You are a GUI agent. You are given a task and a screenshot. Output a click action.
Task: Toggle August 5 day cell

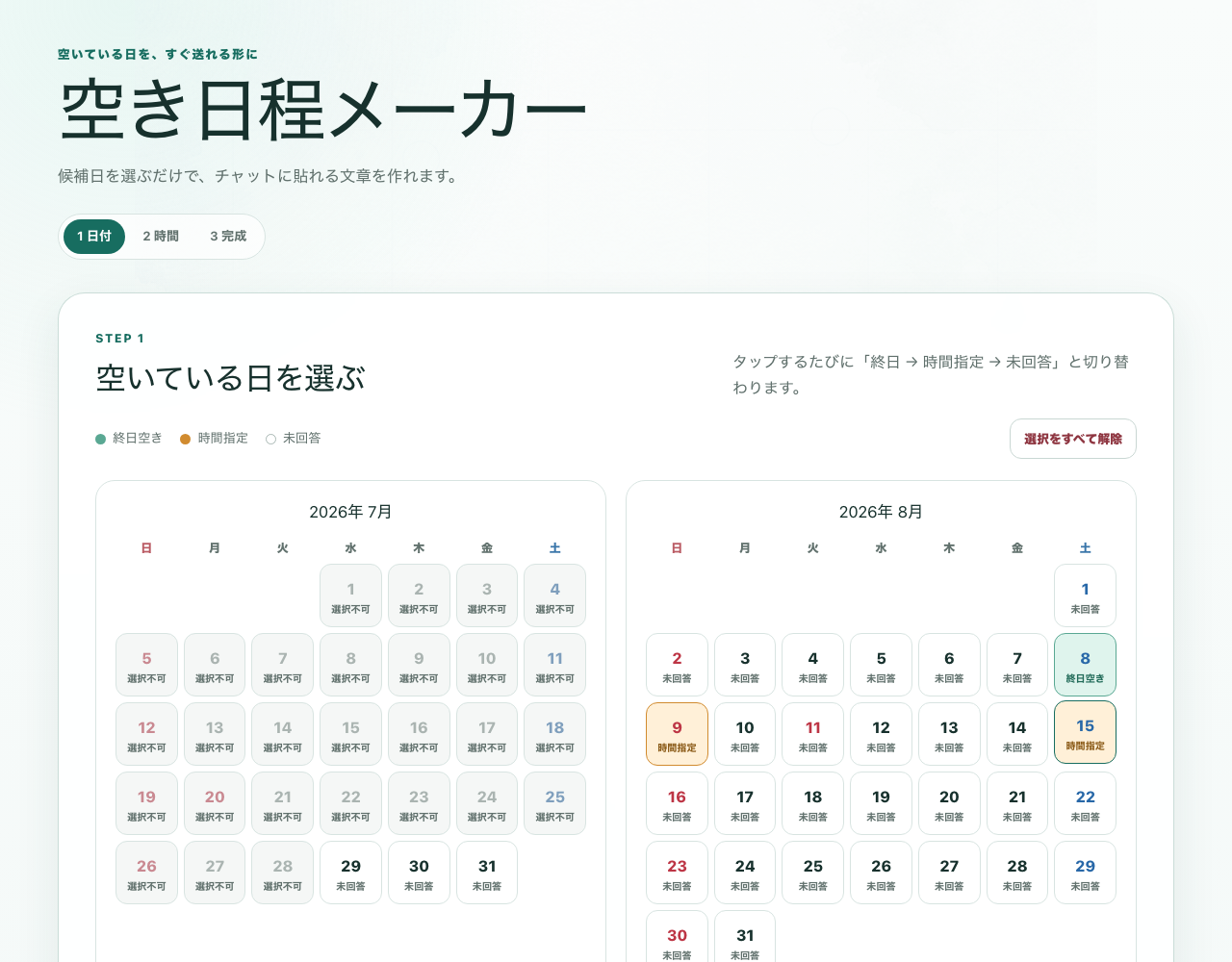881,665
